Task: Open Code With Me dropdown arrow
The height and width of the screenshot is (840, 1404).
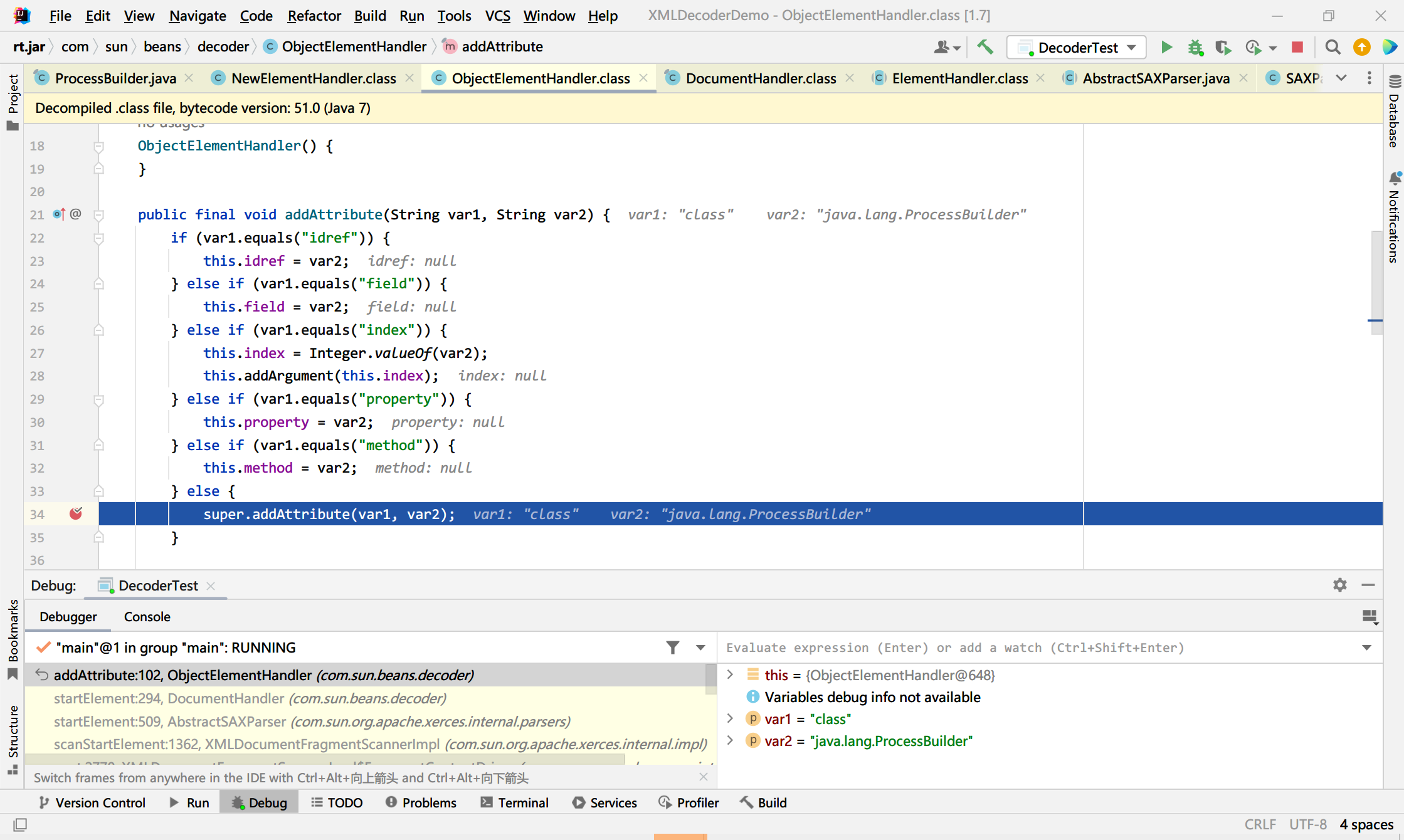Action: click(x=956, y=48)
